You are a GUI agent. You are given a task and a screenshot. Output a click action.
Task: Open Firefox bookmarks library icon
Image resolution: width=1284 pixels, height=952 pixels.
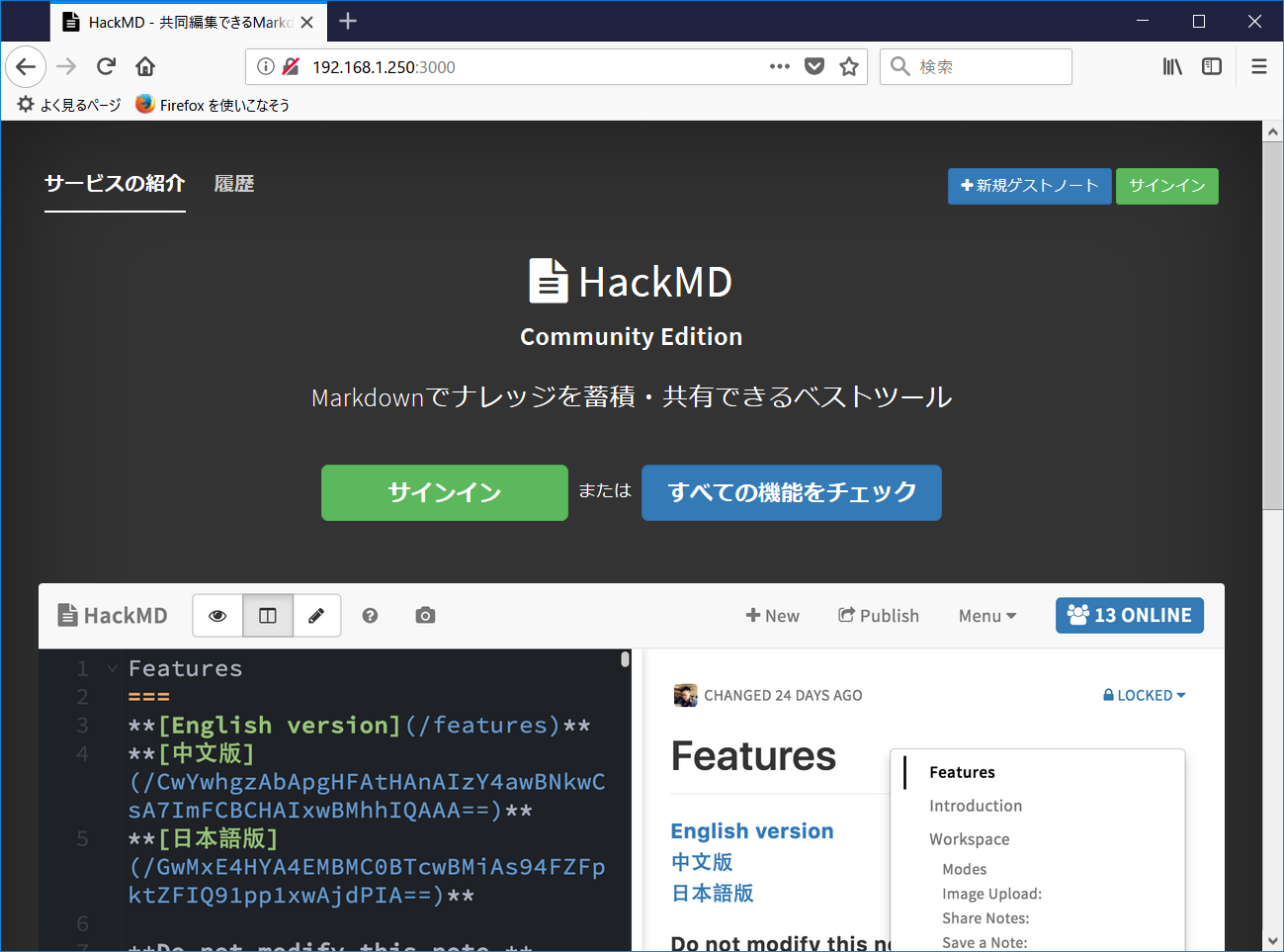point(1172,66)
